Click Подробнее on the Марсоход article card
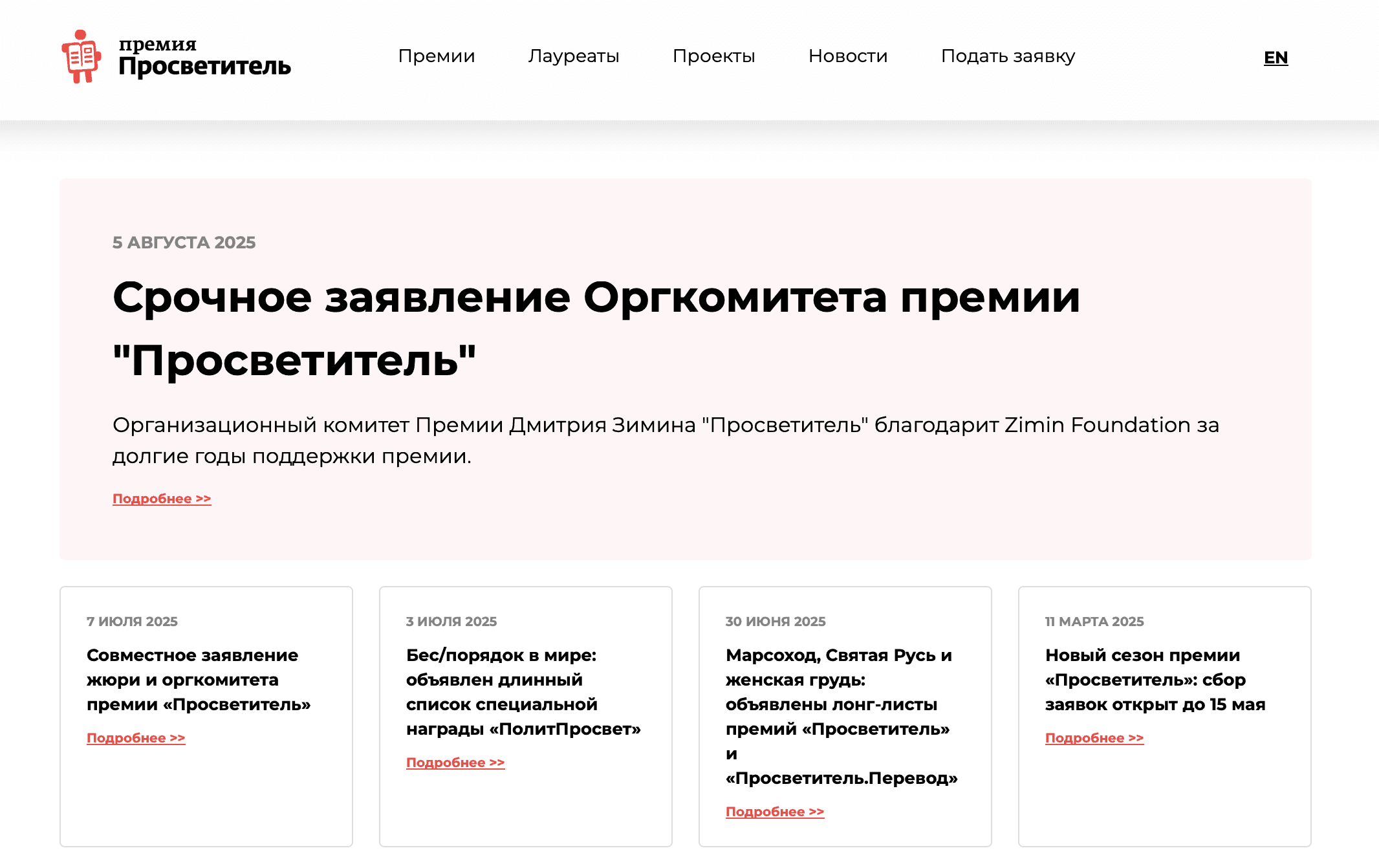The height and width of the screenshot is (868, 1379). point(775,812)
